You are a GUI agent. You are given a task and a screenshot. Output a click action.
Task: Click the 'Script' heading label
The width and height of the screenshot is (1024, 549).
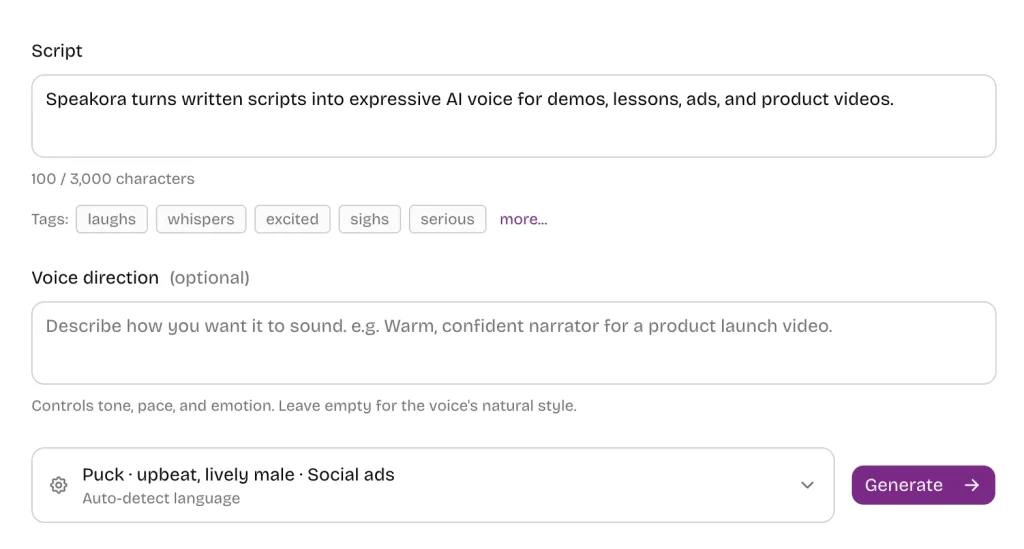tap(57, 51)
